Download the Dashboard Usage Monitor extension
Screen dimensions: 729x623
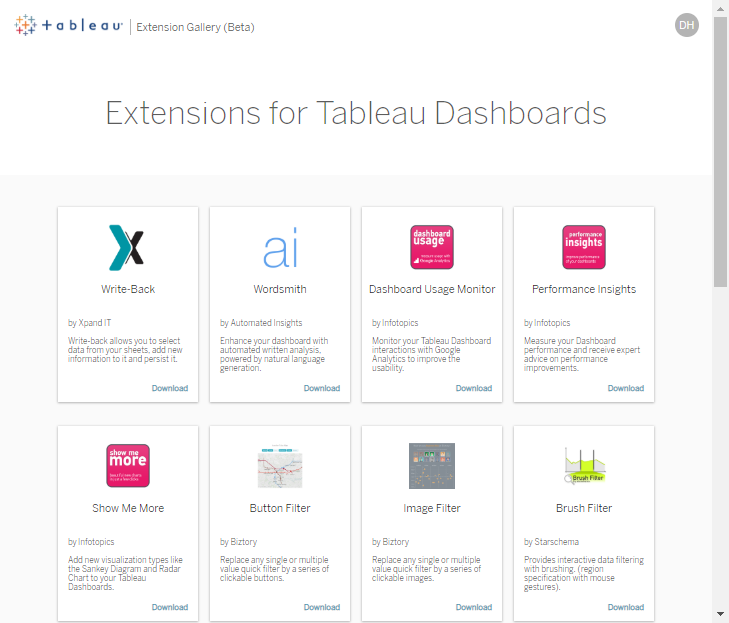tap(474, 388)
